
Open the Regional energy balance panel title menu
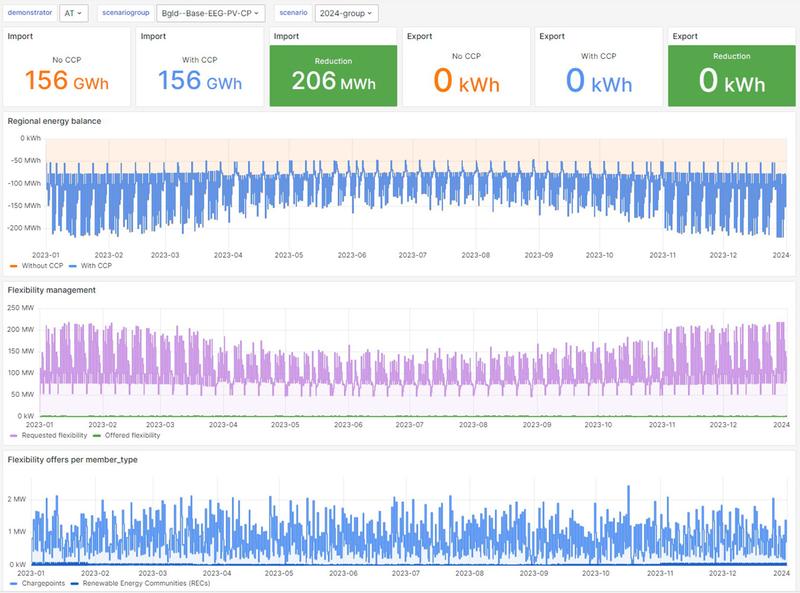[54, 121]
